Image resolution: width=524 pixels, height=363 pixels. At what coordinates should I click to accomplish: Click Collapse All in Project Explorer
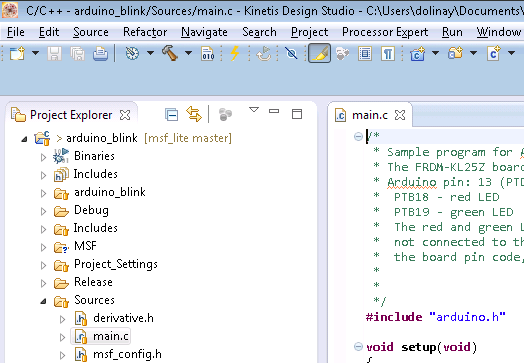[171, 115]
